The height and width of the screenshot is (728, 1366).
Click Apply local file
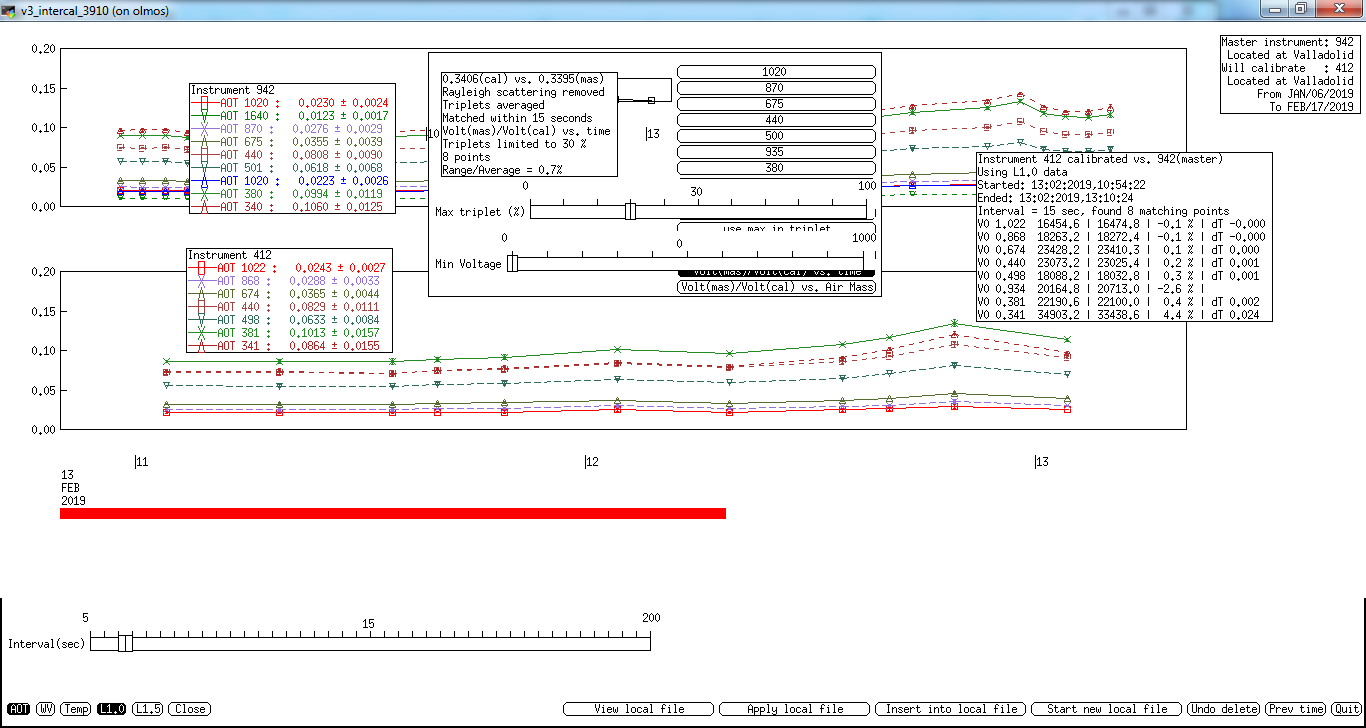[x=795, y=709]
